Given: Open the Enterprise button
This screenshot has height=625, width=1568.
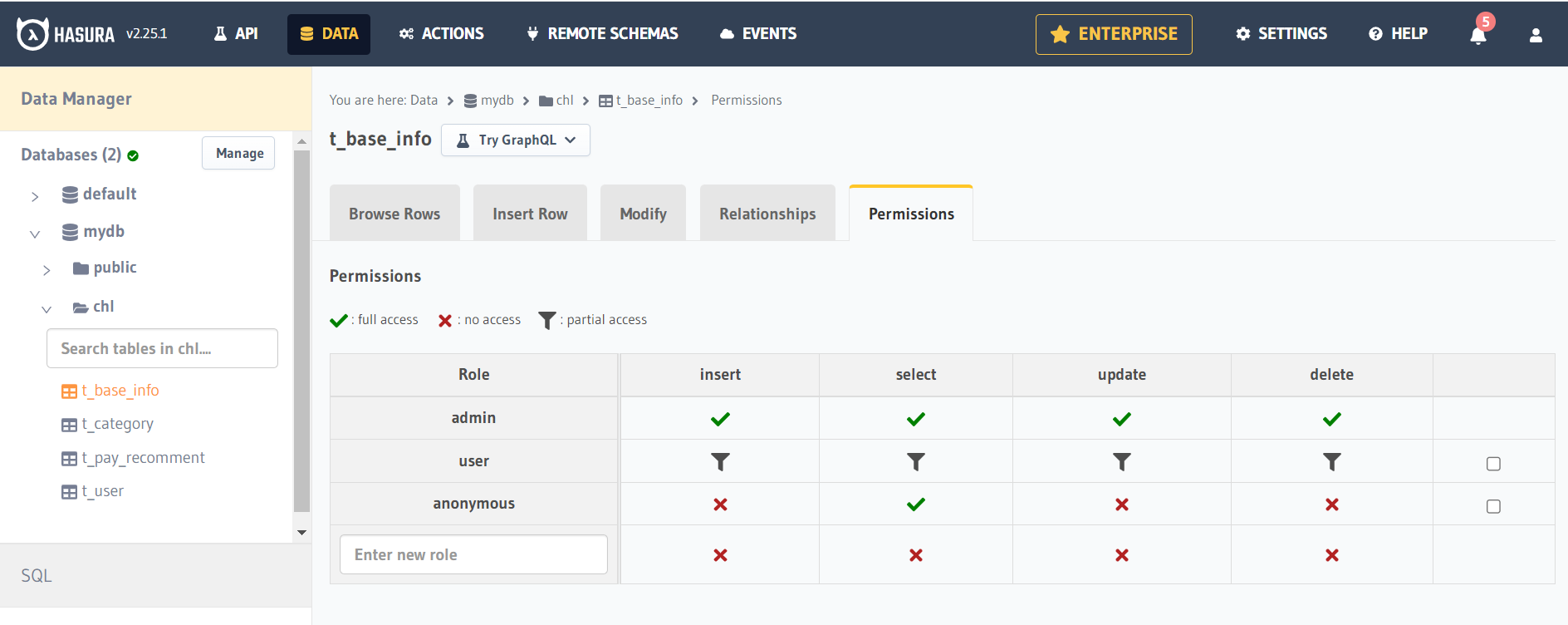Looking at the screenshot, I should click(1113, 34).
